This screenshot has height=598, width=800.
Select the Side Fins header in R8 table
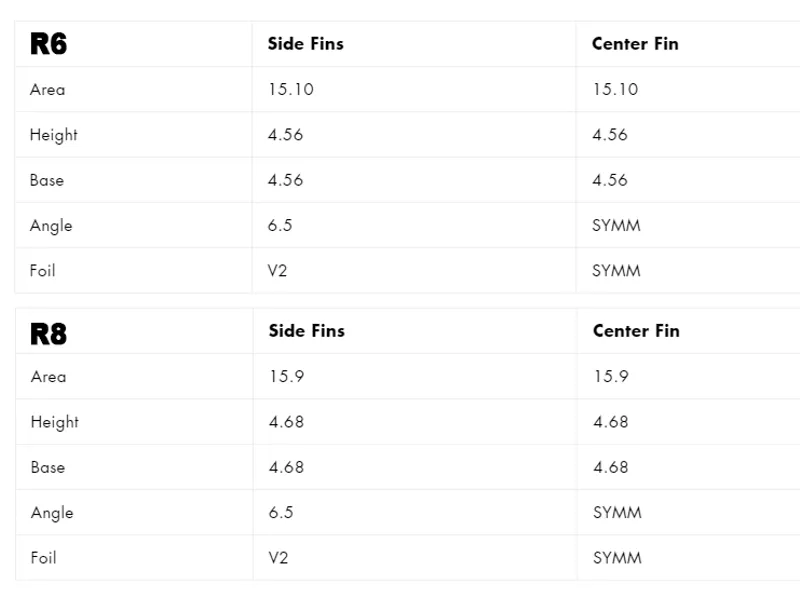(x=306, y=331)
